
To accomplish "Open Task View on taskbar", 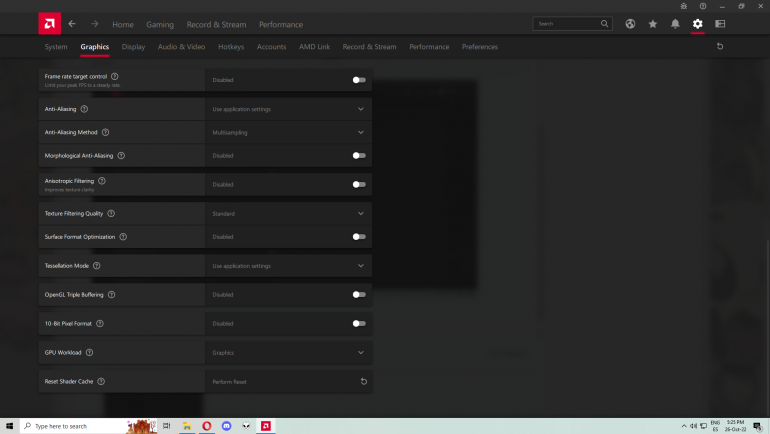I will [x=166, y=426].
